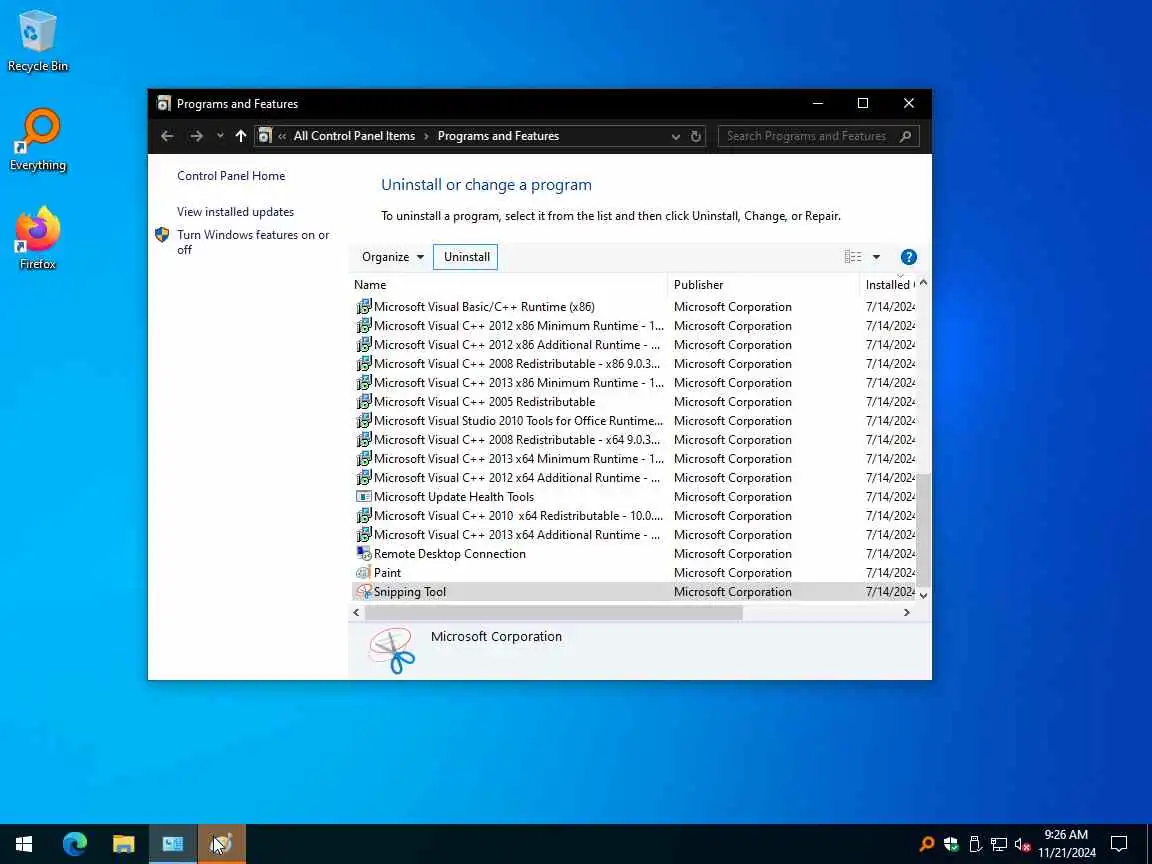Select Microsoft Visual C++ 2012 x64 Additional Runtime
The height and width of the screenshot is (864, 1152).
click(634, 478)
